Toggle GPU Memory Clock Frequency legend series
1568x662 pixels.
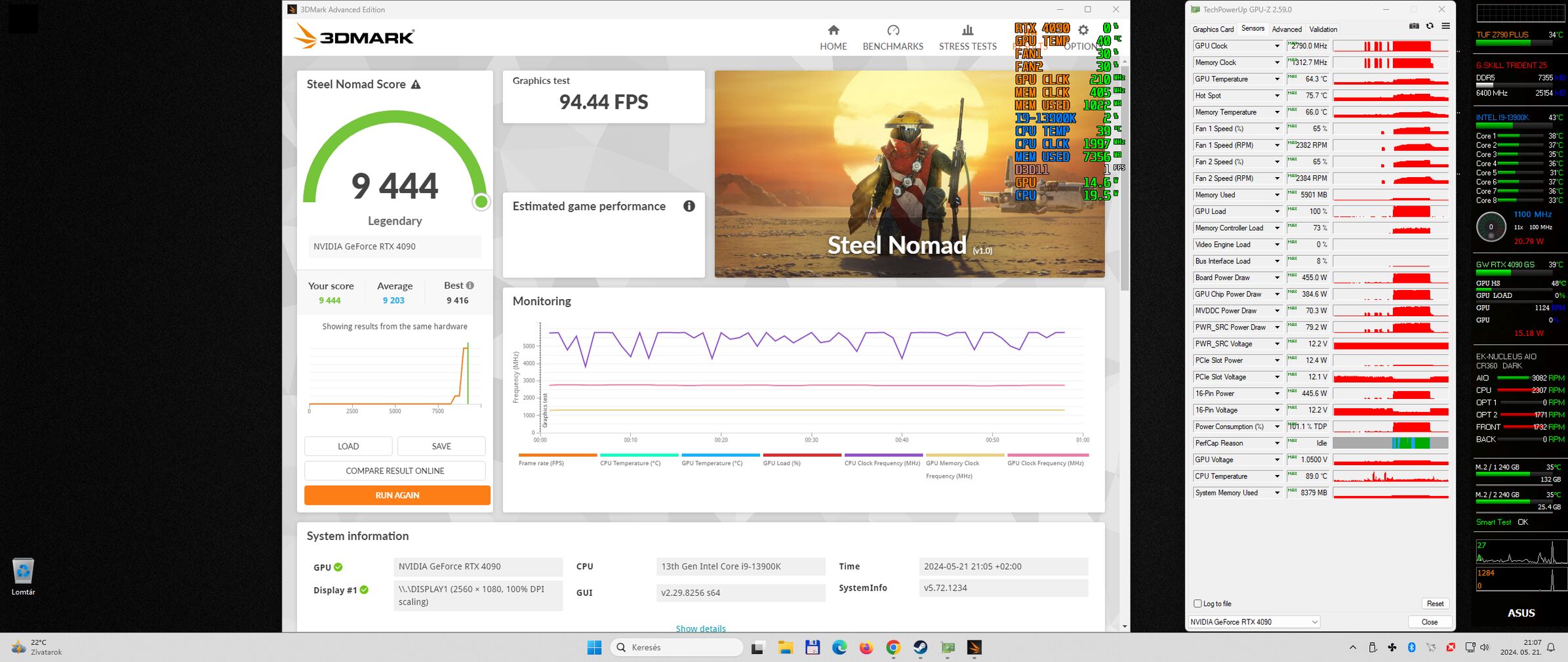(x=965, y=466)
